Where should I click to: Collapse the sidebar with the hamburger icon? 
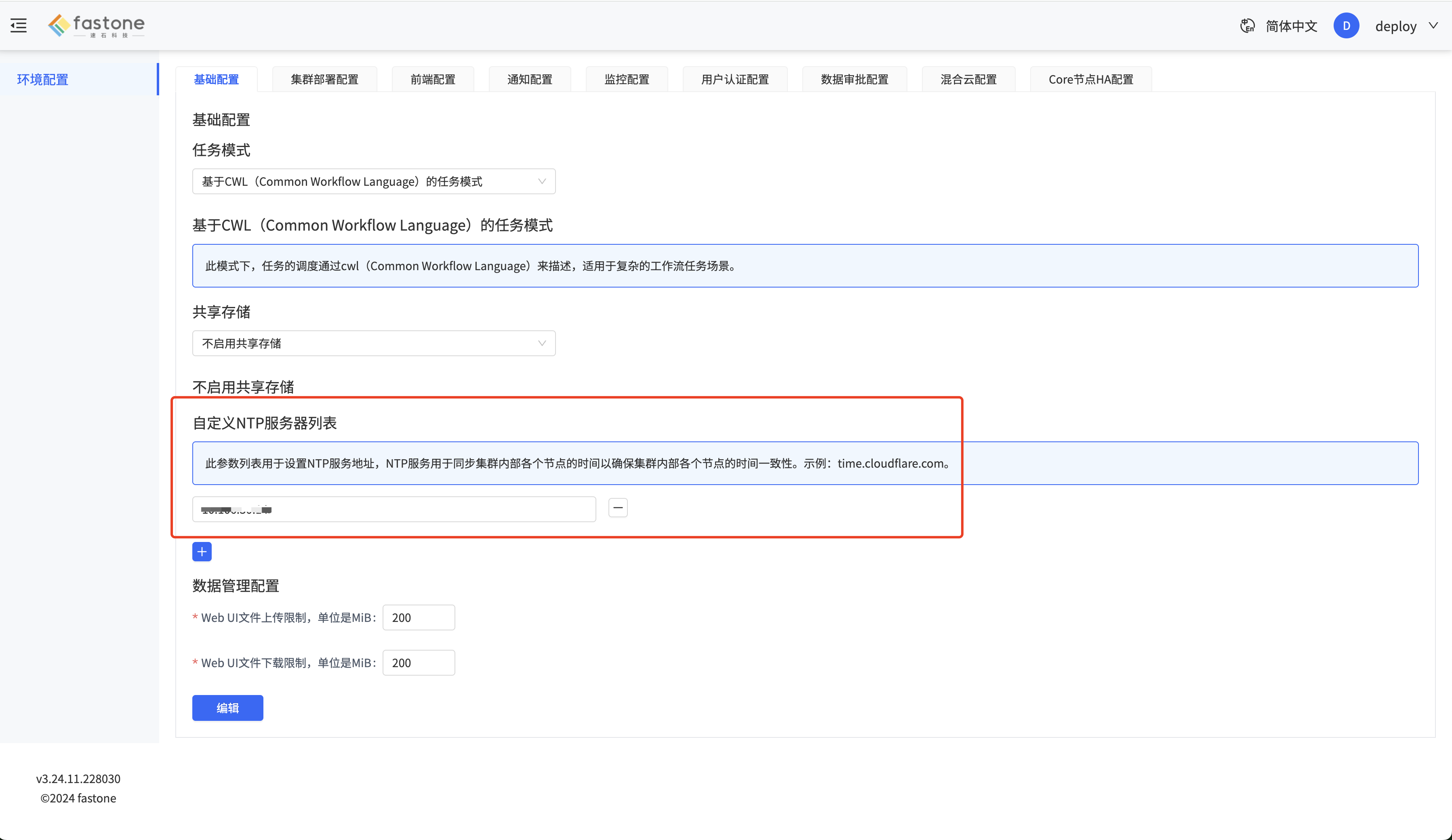point(19,25)
